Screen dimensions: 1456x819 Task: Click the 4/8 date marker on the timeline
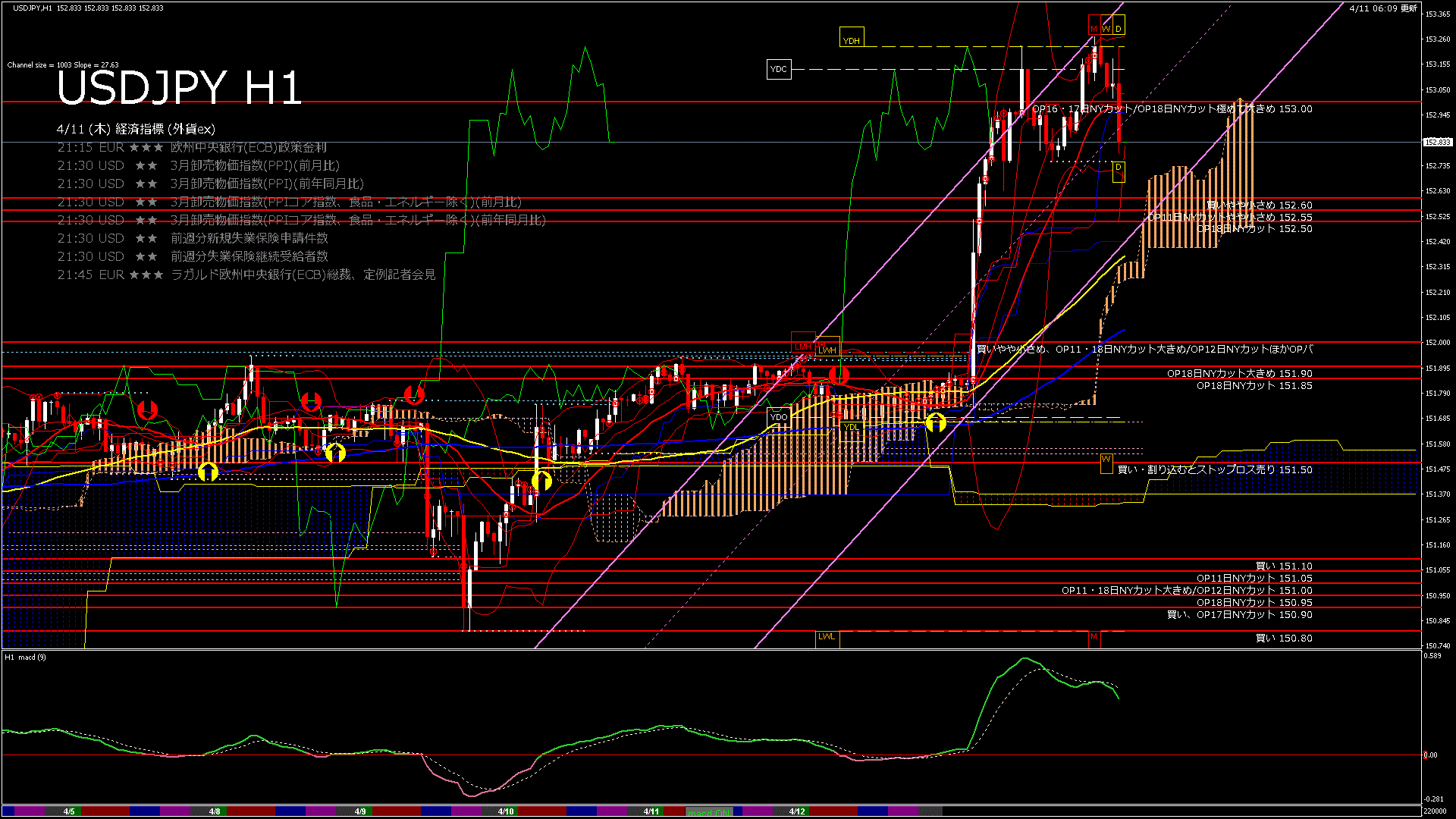215,811
